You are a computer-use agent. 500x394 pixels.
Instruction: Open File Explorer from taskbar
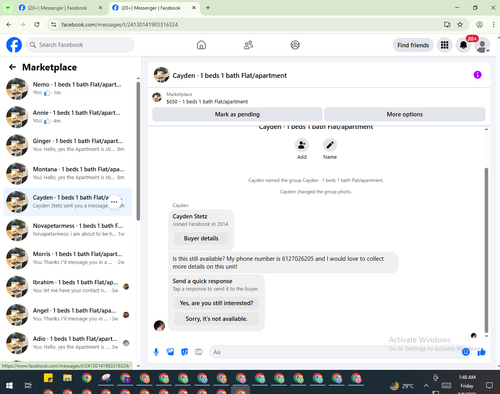point(67,378)
